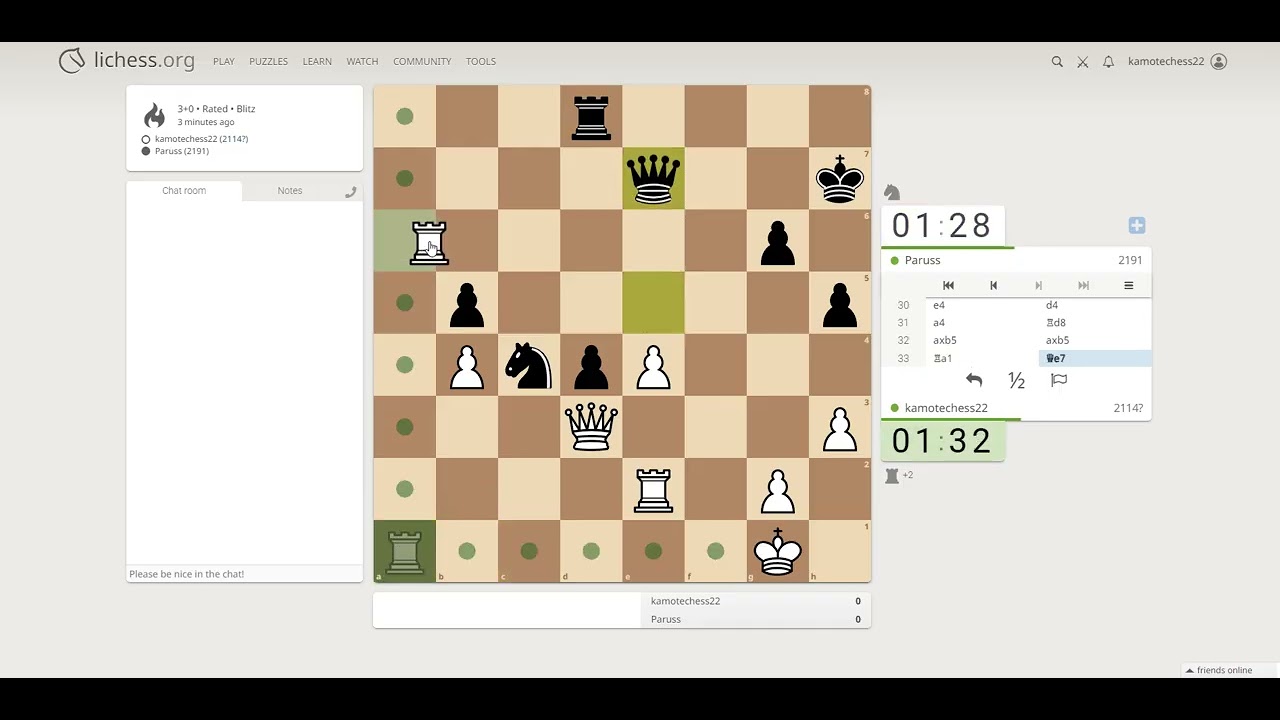Select move 31 Rd8
The image size is (1280, 720).
coord(1095,323)
